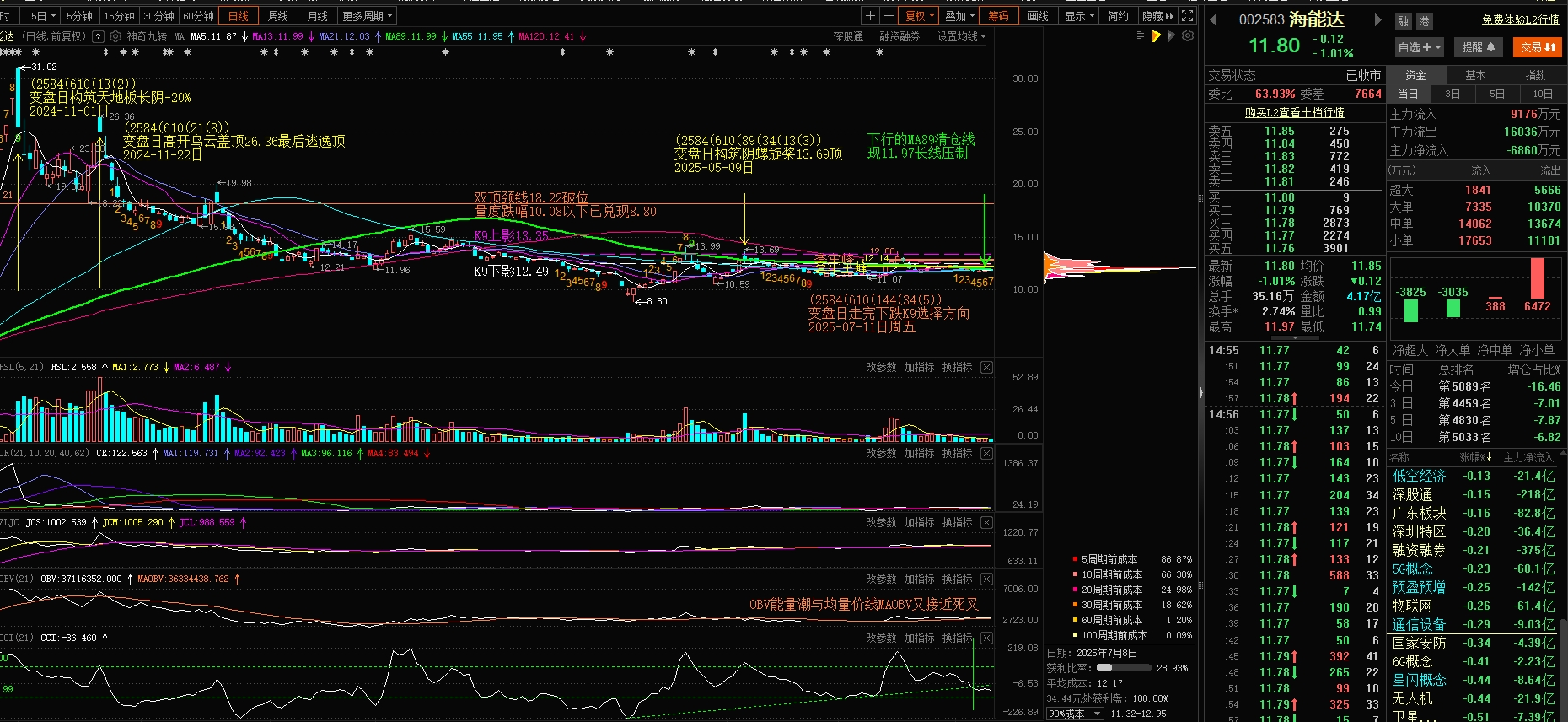Toggle the 融资融券 overlay
This screenshot has width=1568, height=722.
tap(899, 36)
